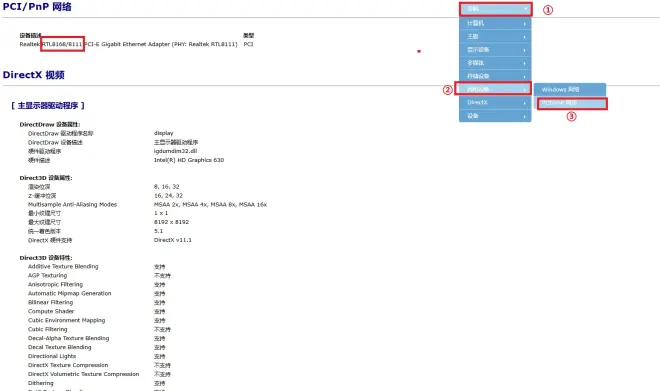660x391 pixels.
Task: Click the 主显示器驱动程序 bracketed subheading
Action: (48, 106)
